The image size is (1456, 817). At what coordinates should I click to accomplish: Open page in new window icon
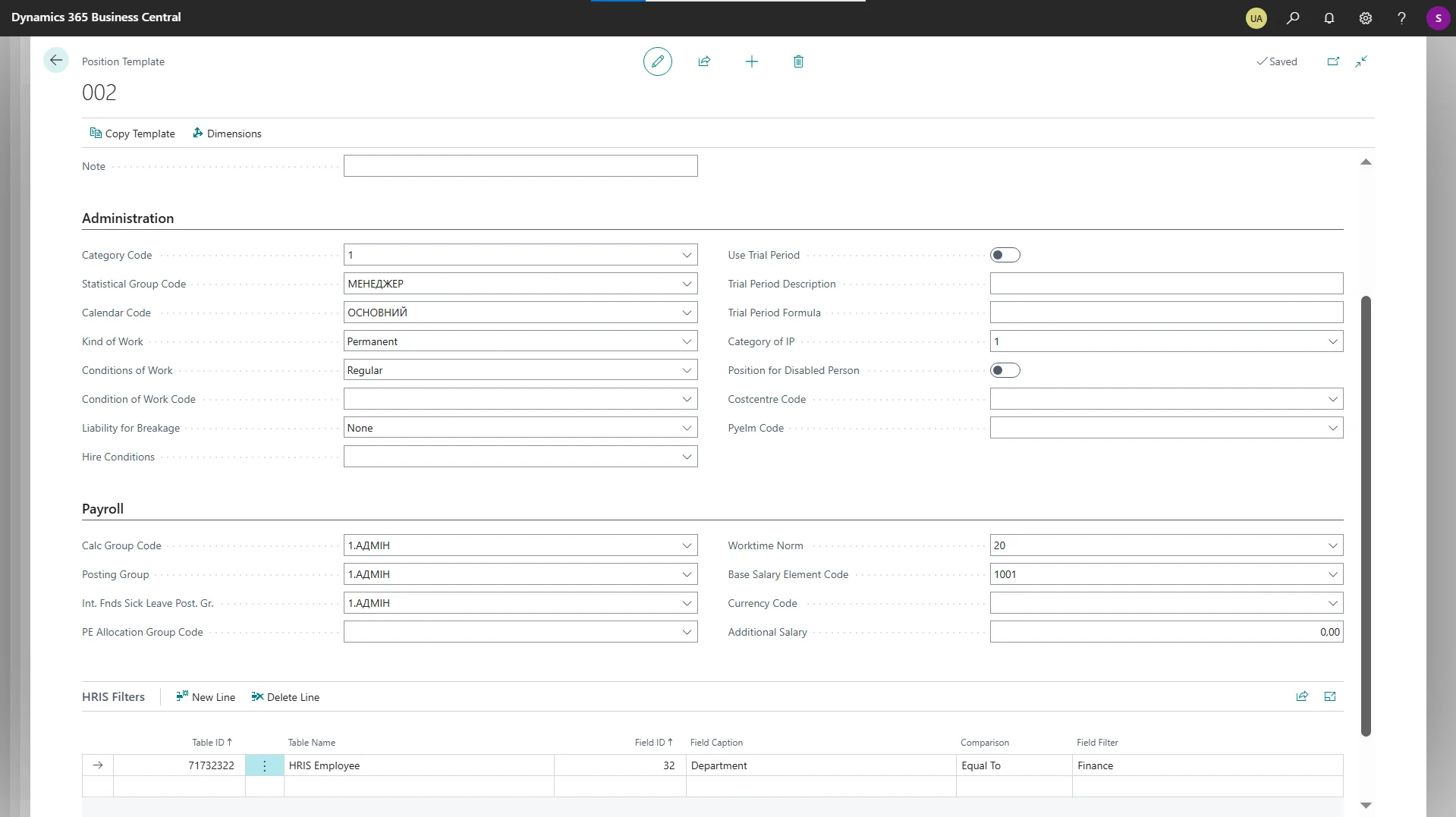[x=1333, y=61]
